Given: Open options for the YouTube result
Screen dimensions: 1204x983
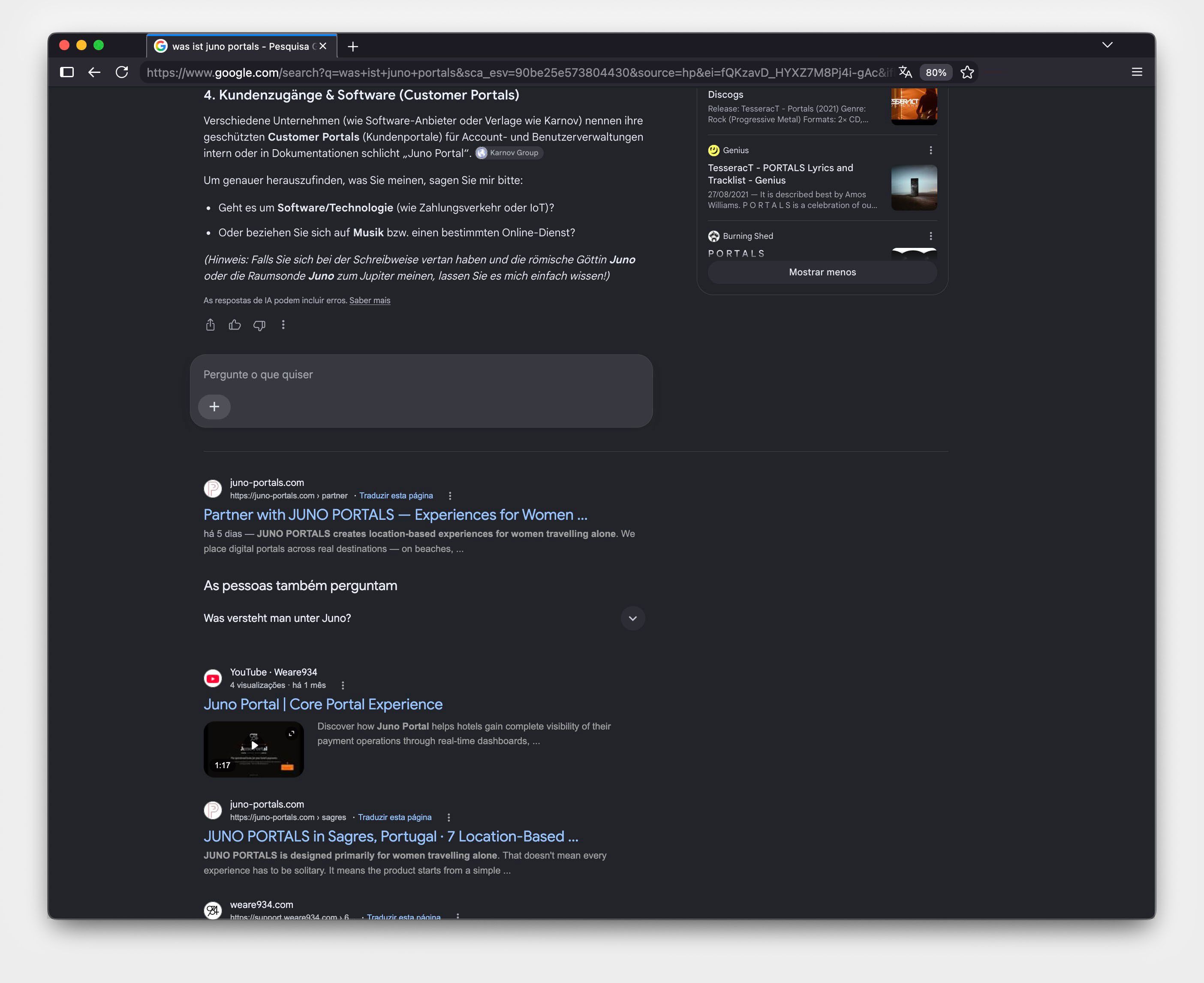Looking at the screenshot, I should tap(343, 685).
